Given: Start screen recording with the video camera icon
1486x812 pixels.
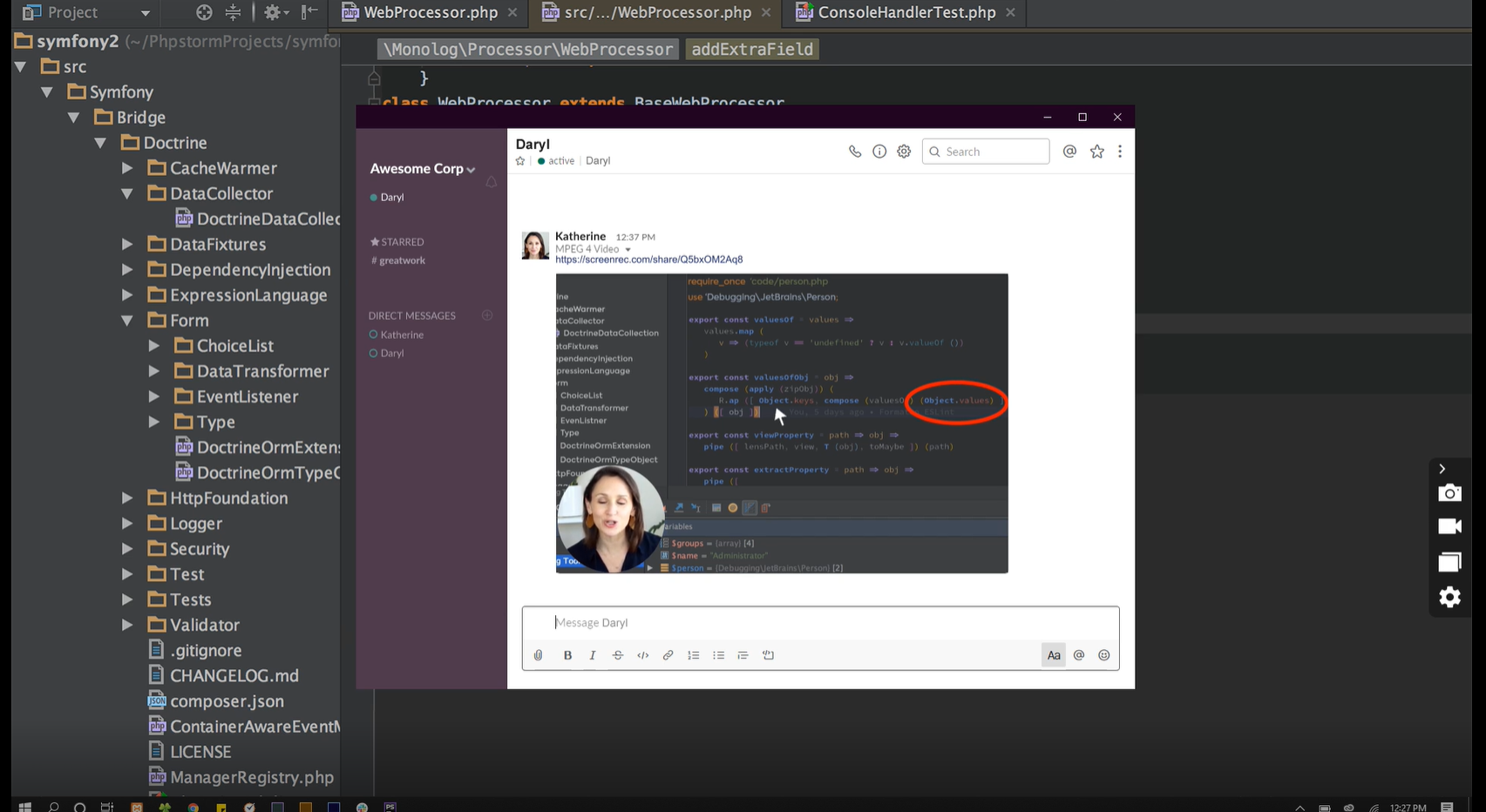Looking at the screenshot, I should point(1449,526).
